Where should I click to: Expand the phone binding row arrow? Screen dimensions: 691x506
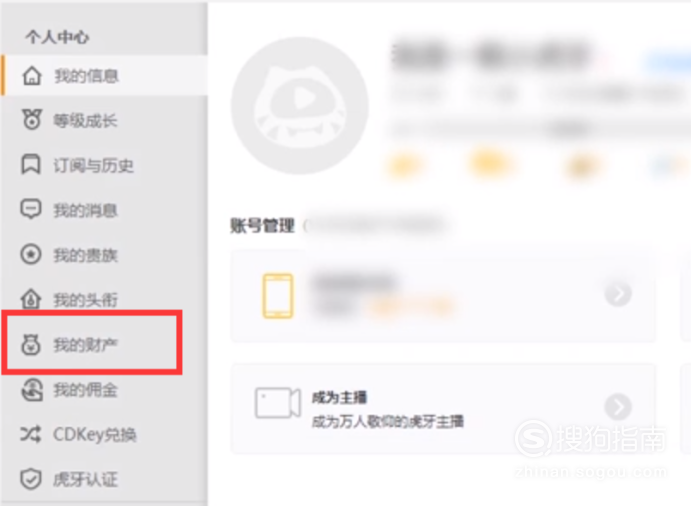618,294
